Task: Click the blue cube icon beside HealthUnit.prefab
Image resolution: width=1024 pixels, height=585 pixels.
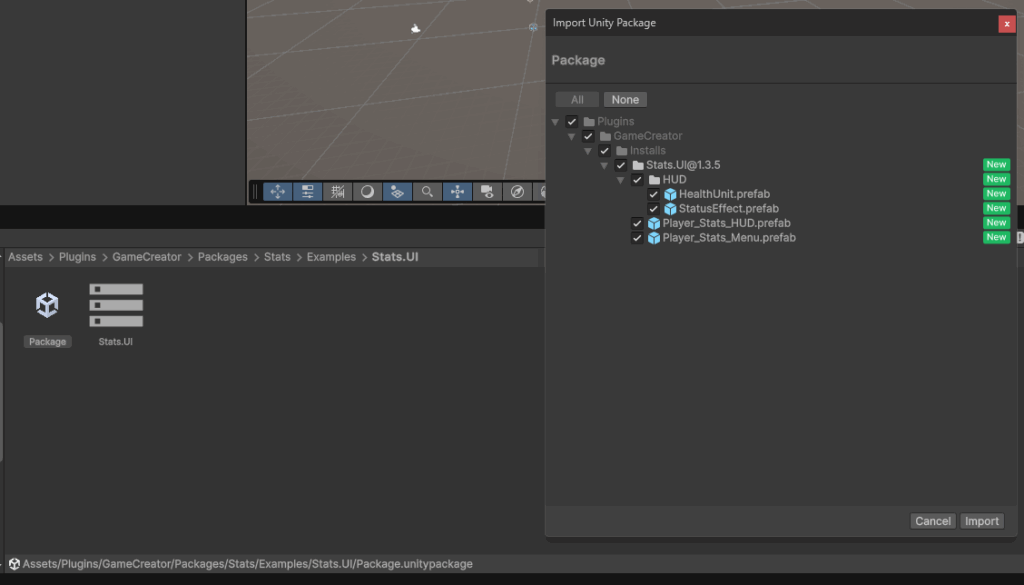Action: click(670, 194)
